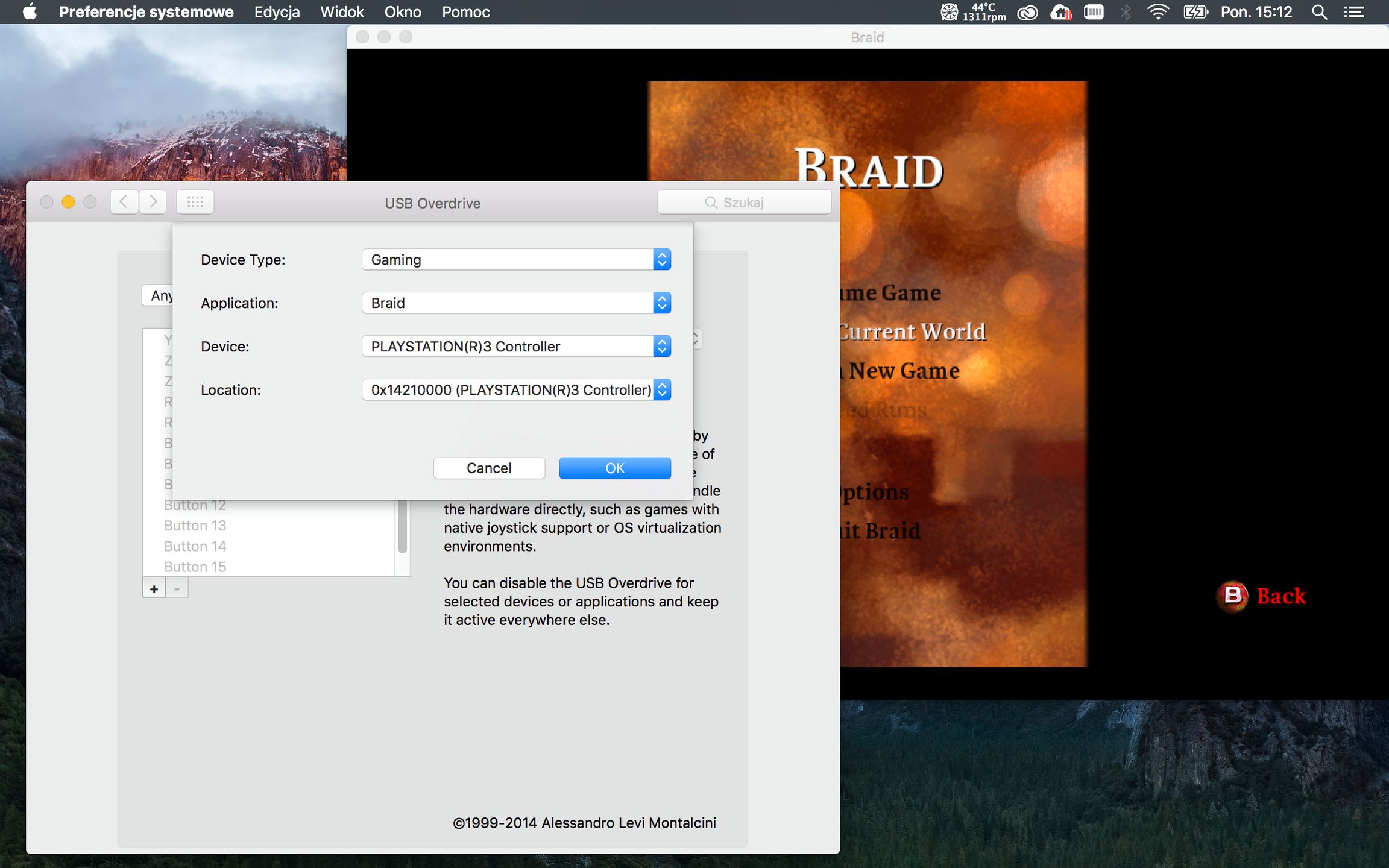Screen dimensions: 1389x868
Task: Go back with left arrow button
Action: tap(124, 202)
